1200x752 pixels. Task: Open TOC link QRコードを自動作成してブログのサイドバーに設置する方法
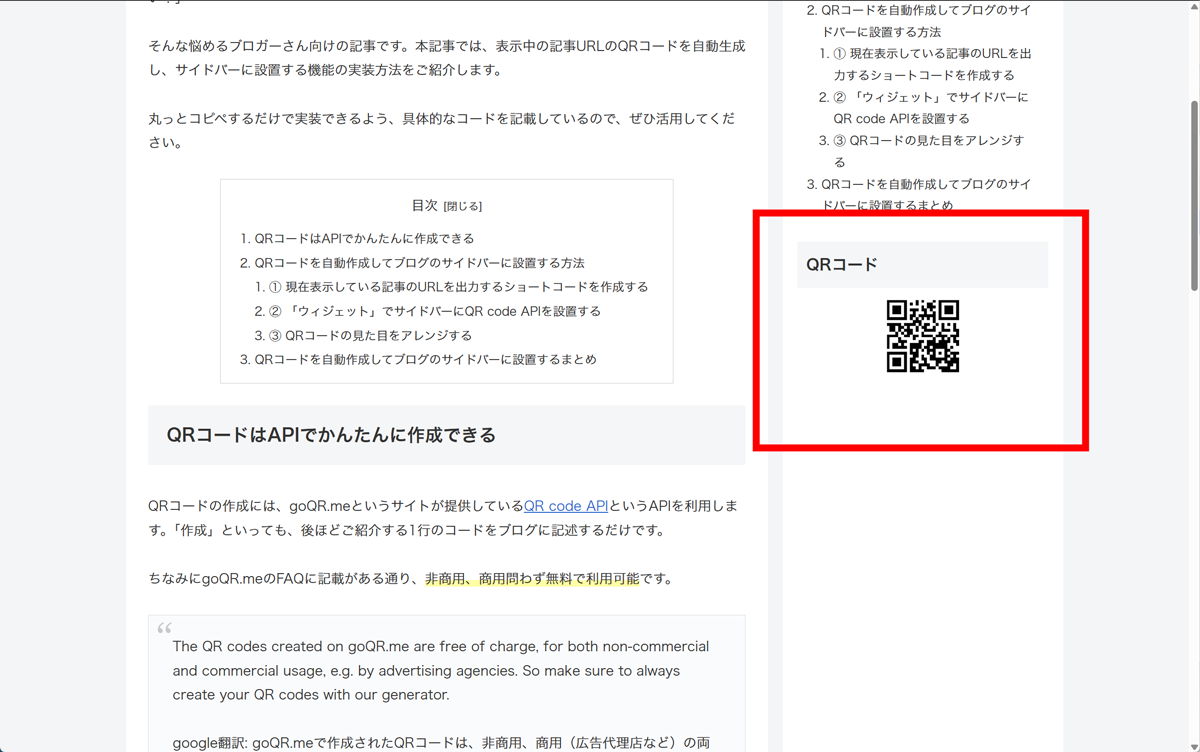(419, 263)
